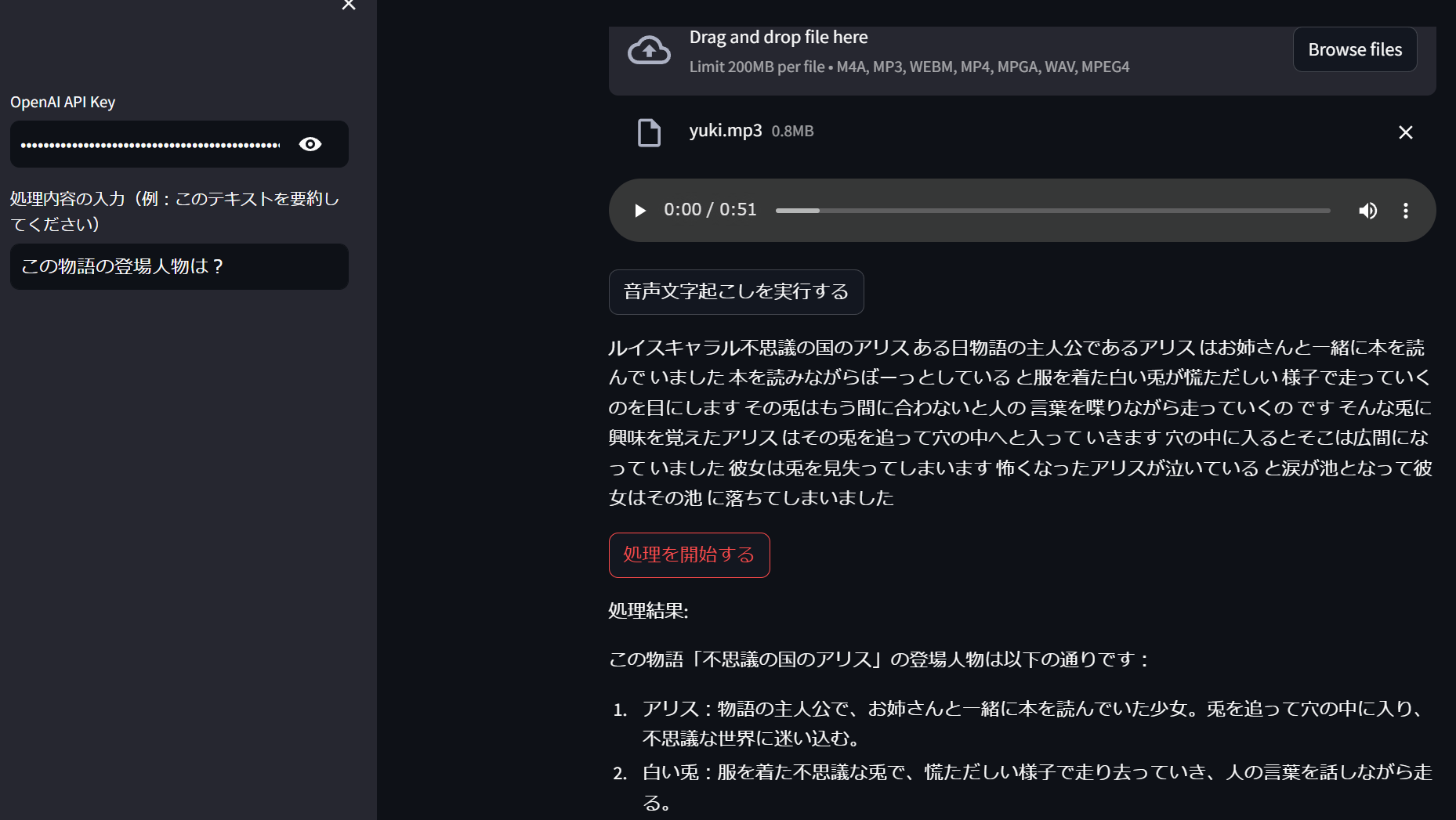This screenshot has height=820, width=1456.
Task: Click the document icon next to yuki.mp3
Action: [x=650, y=132]
